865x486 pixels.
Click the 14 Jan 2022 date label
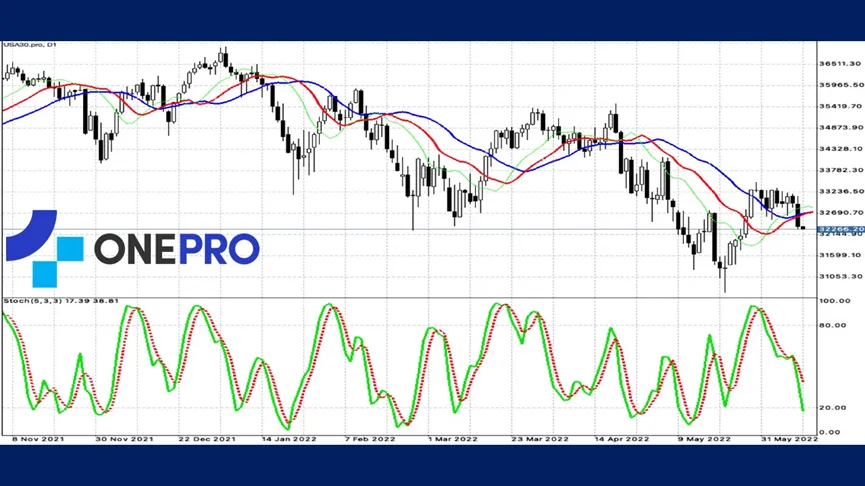pyautogui.click(x=289, y=439)
